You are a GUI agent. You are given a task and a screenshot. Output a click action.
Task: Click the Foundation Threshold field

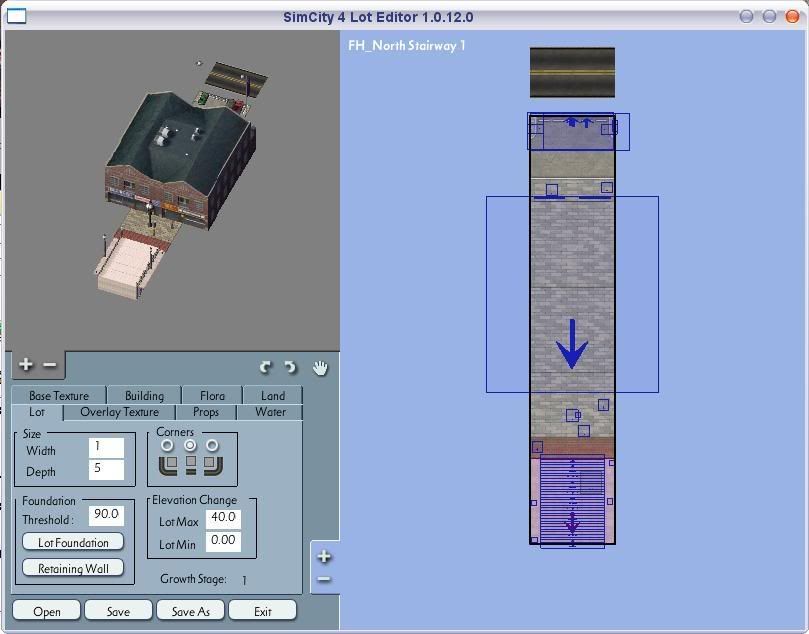tap(106, 515)
